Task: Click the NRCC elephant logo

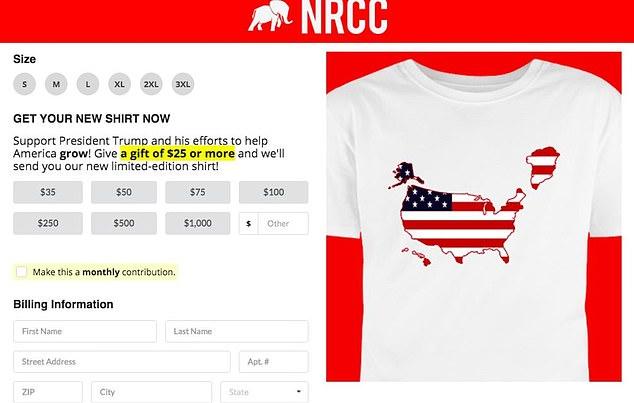Action: pos(270,16)
